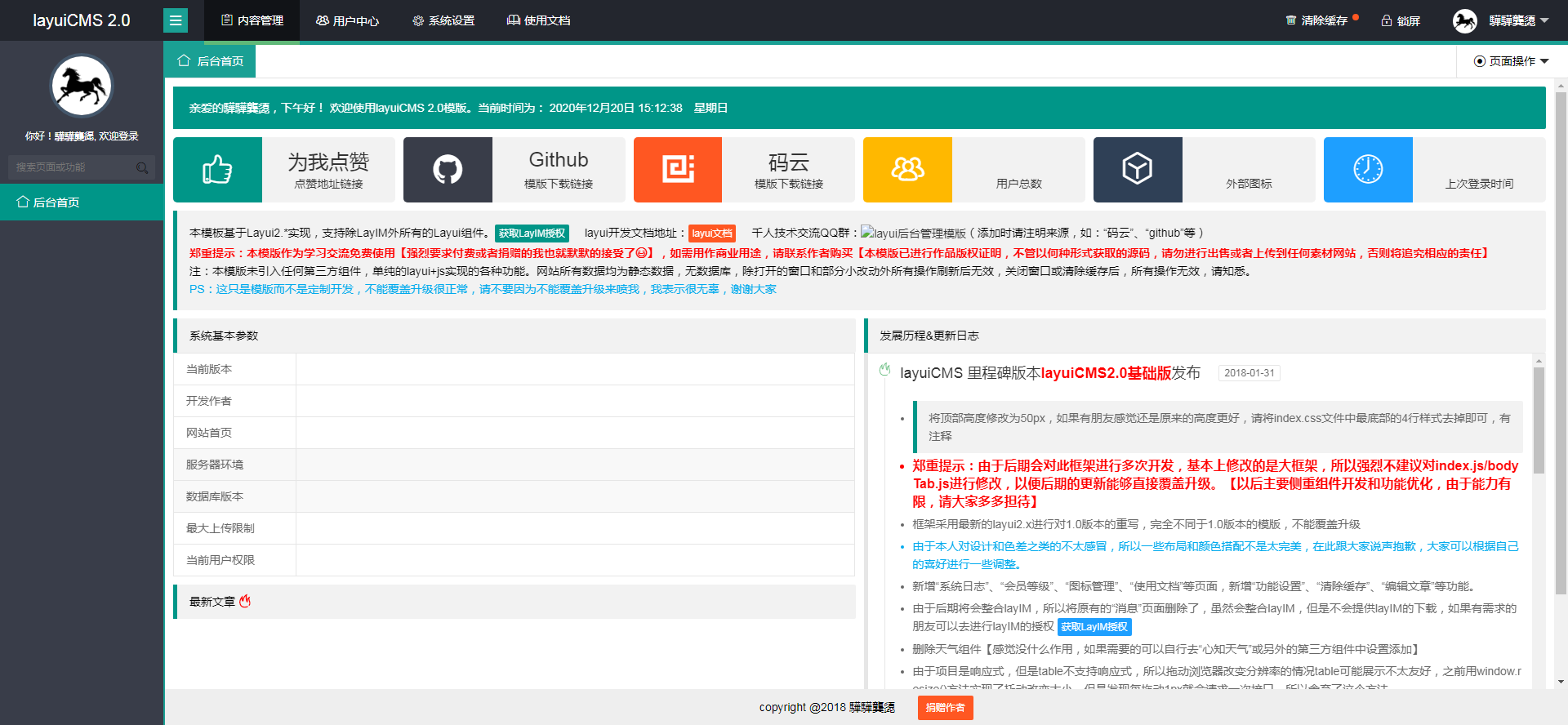This screenshot has width=1568, height=725.
Task: Click the lock icon beside 锁屏
Action: pos(1387,20)
